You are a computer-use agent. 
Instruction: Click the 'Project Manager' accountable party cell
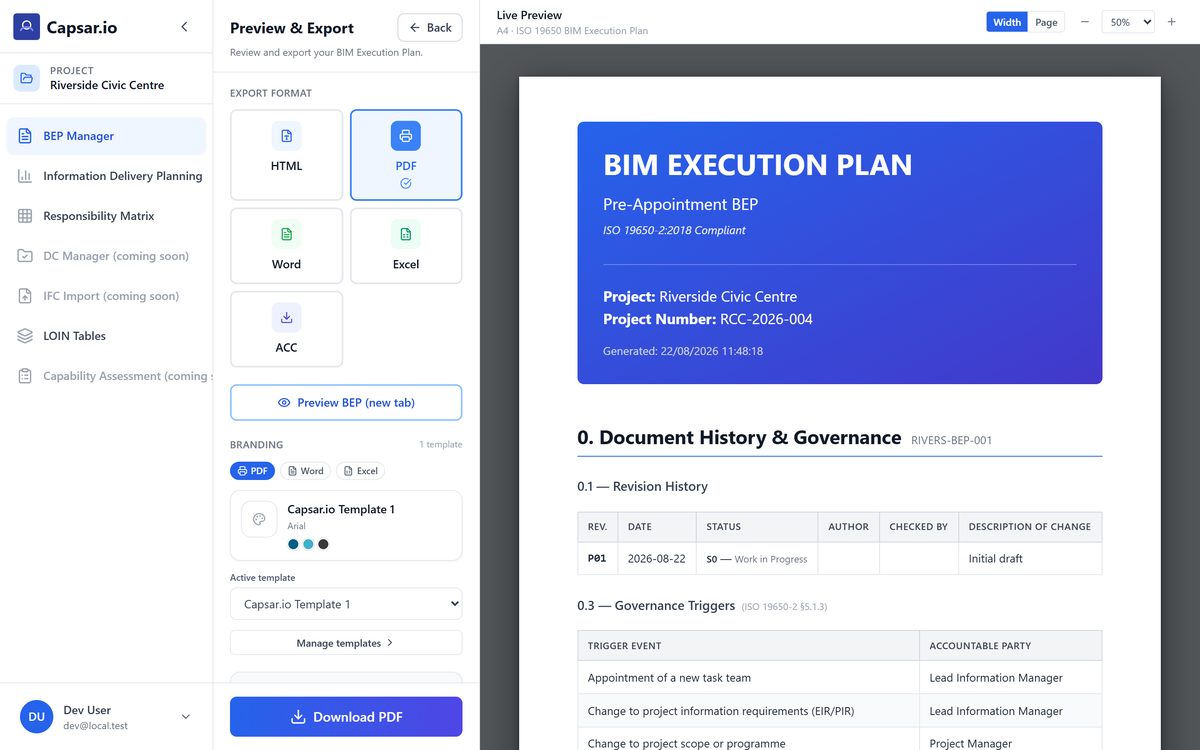click(1011, 743)
